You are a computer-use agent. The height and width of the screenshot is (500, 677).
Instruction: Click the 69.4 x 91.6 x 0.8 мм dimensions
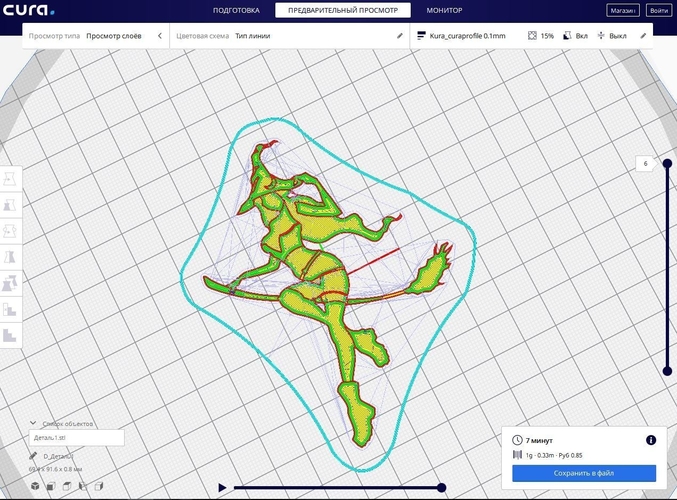pos(55,469)
